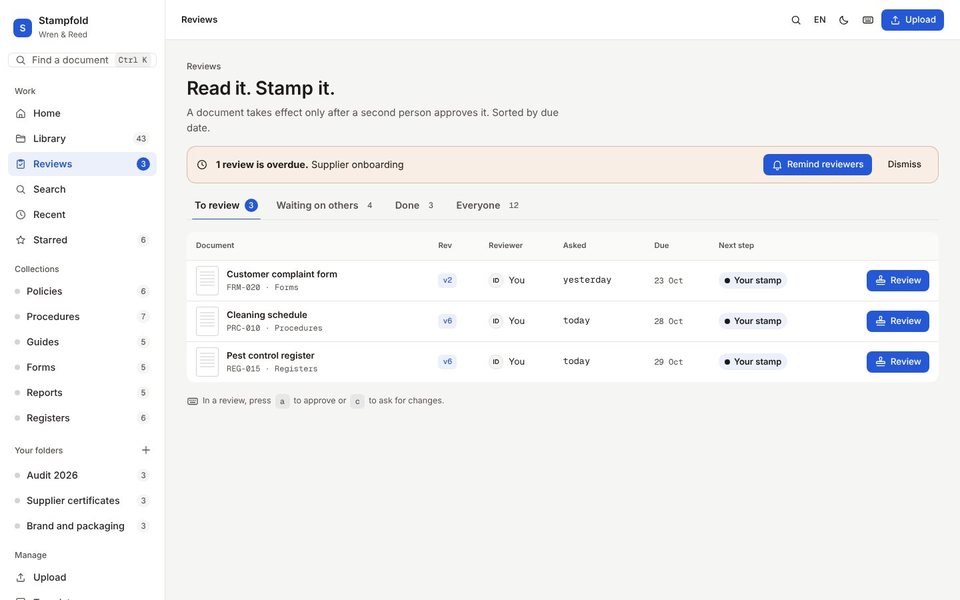Open Policies collection

tap(82, 291)
